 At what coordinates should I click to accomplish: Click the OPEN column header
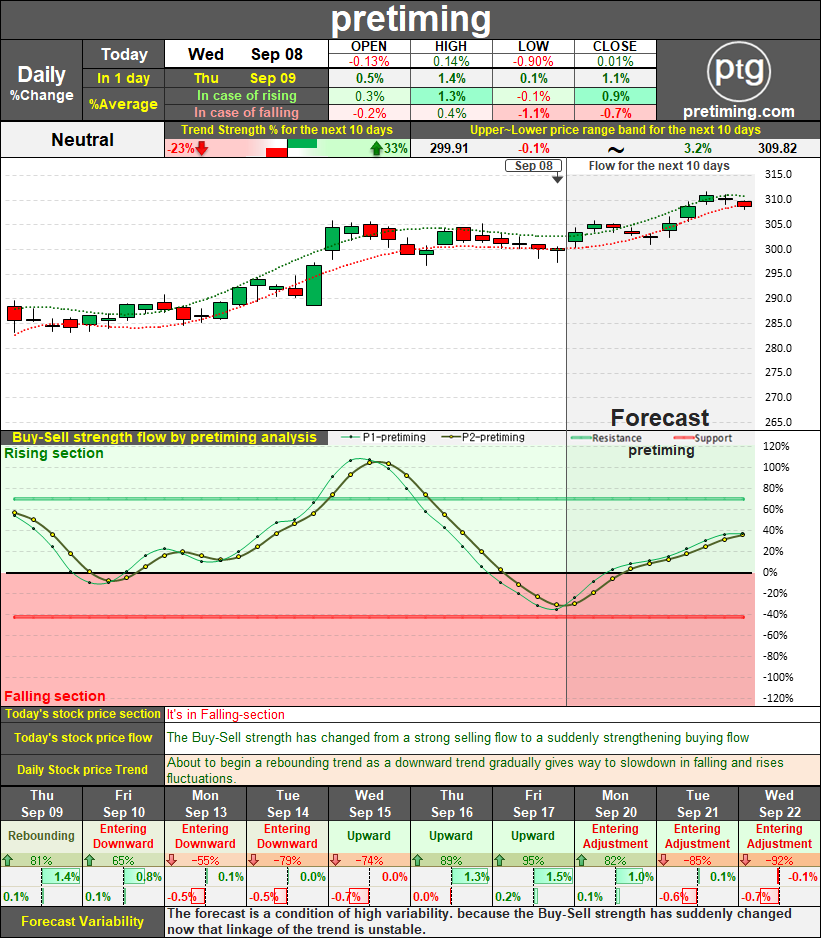(369, 47)
